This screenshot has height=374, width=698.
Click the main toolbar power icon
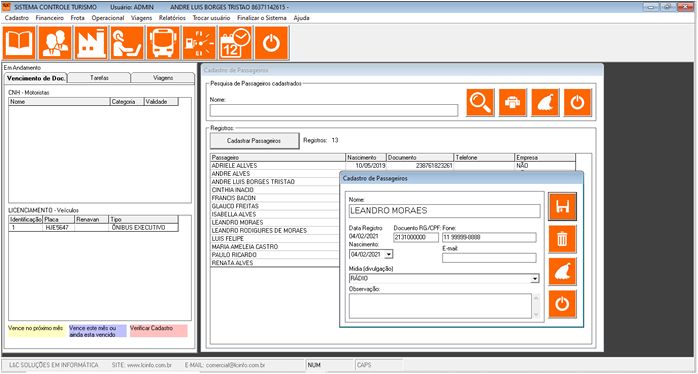click(272, 43)
